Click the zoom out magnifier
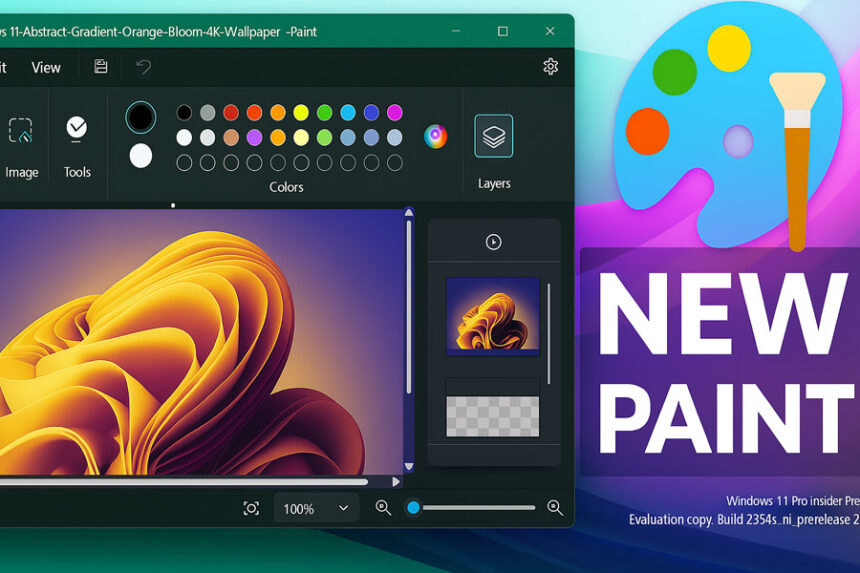860x573 pixels. click(x=383, y=508)
